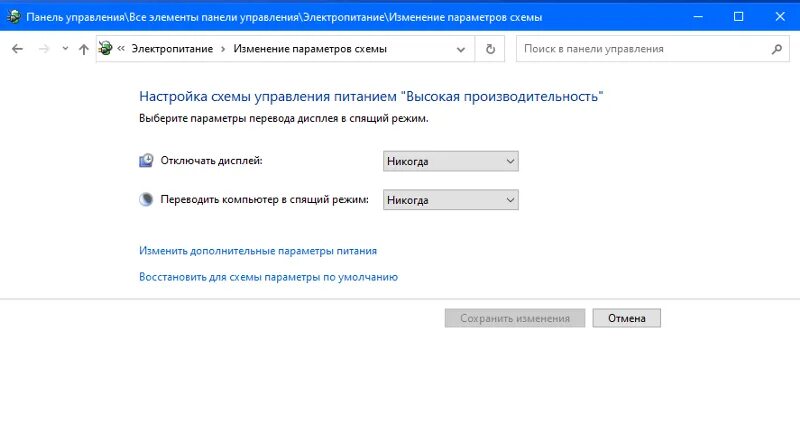Image resolution: width=800 pixels, height=431 pixels.
Task: Open recent locations dropdown arrow
Action: tap(65, 49)
